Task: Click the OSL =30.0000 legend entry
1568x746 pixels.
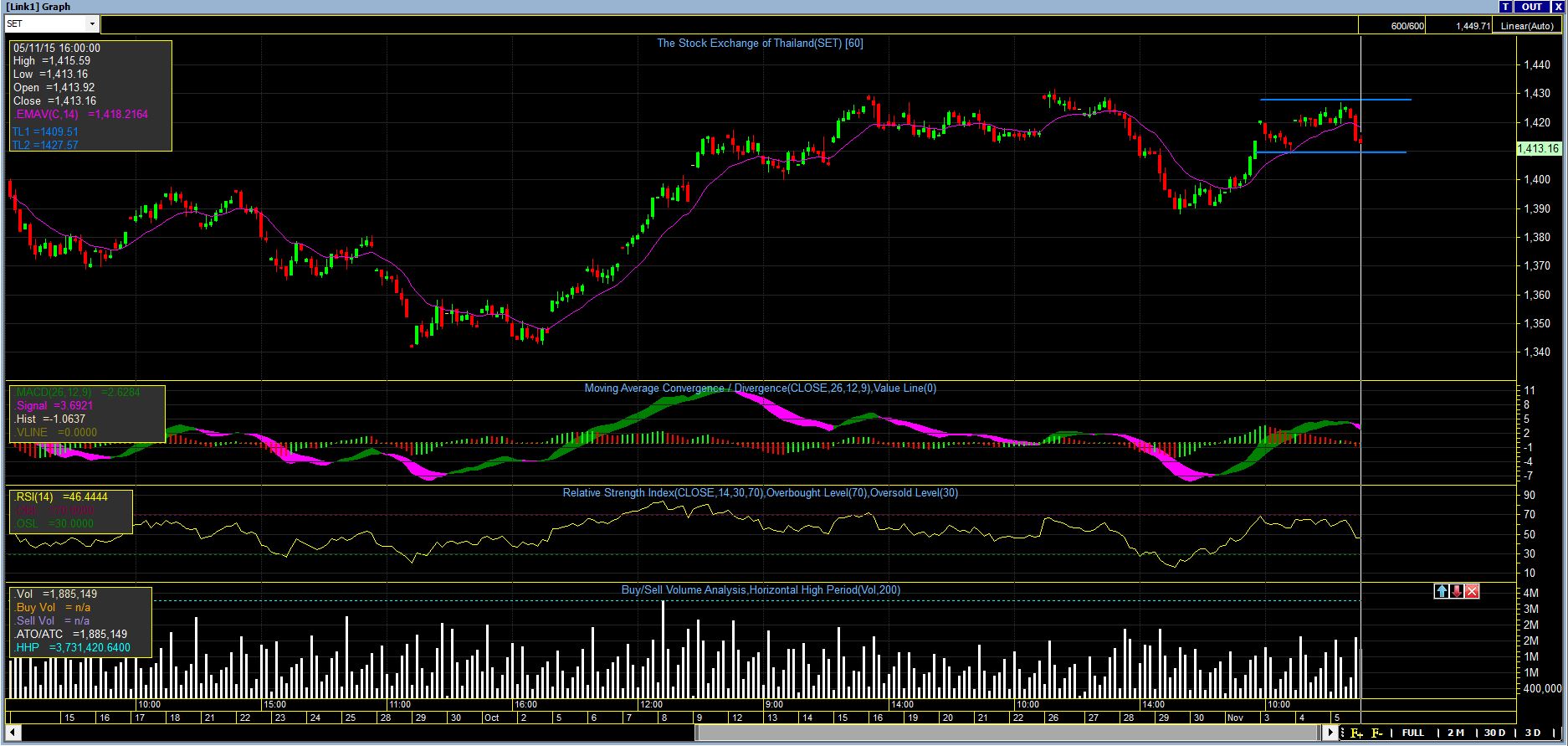Action: (54, 524)
